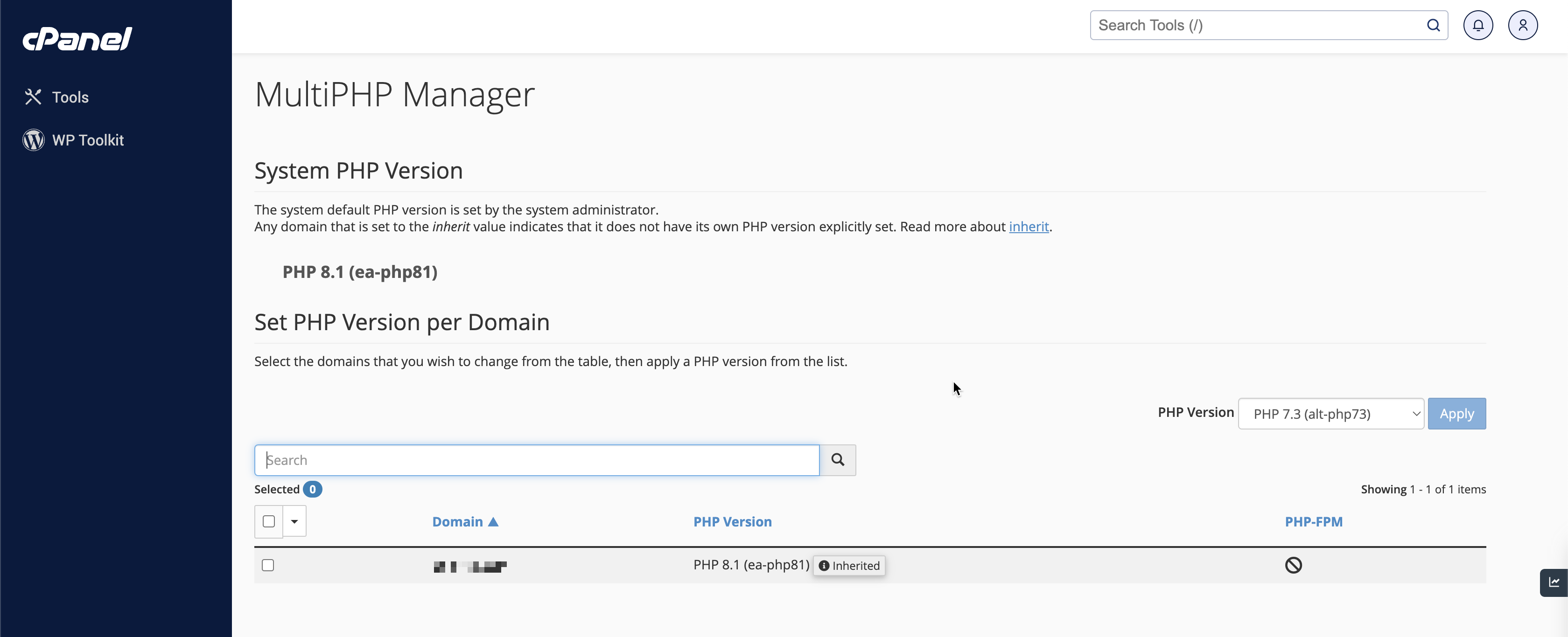Tick the checkbox for the listed domain

pos(268,565)
